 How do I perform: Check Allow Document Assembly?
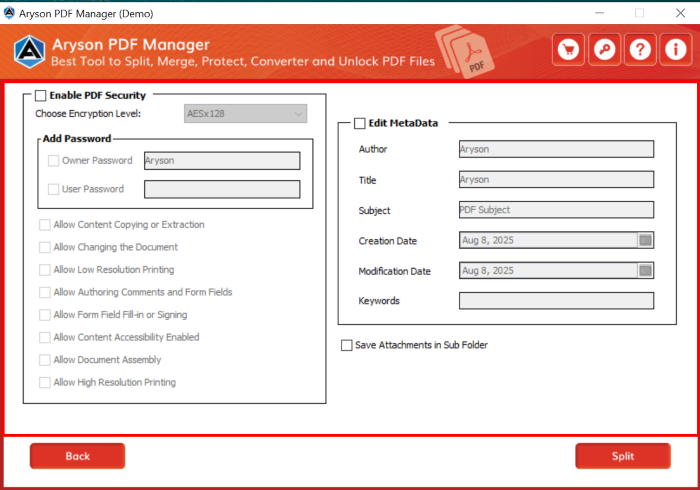[45, 360]
